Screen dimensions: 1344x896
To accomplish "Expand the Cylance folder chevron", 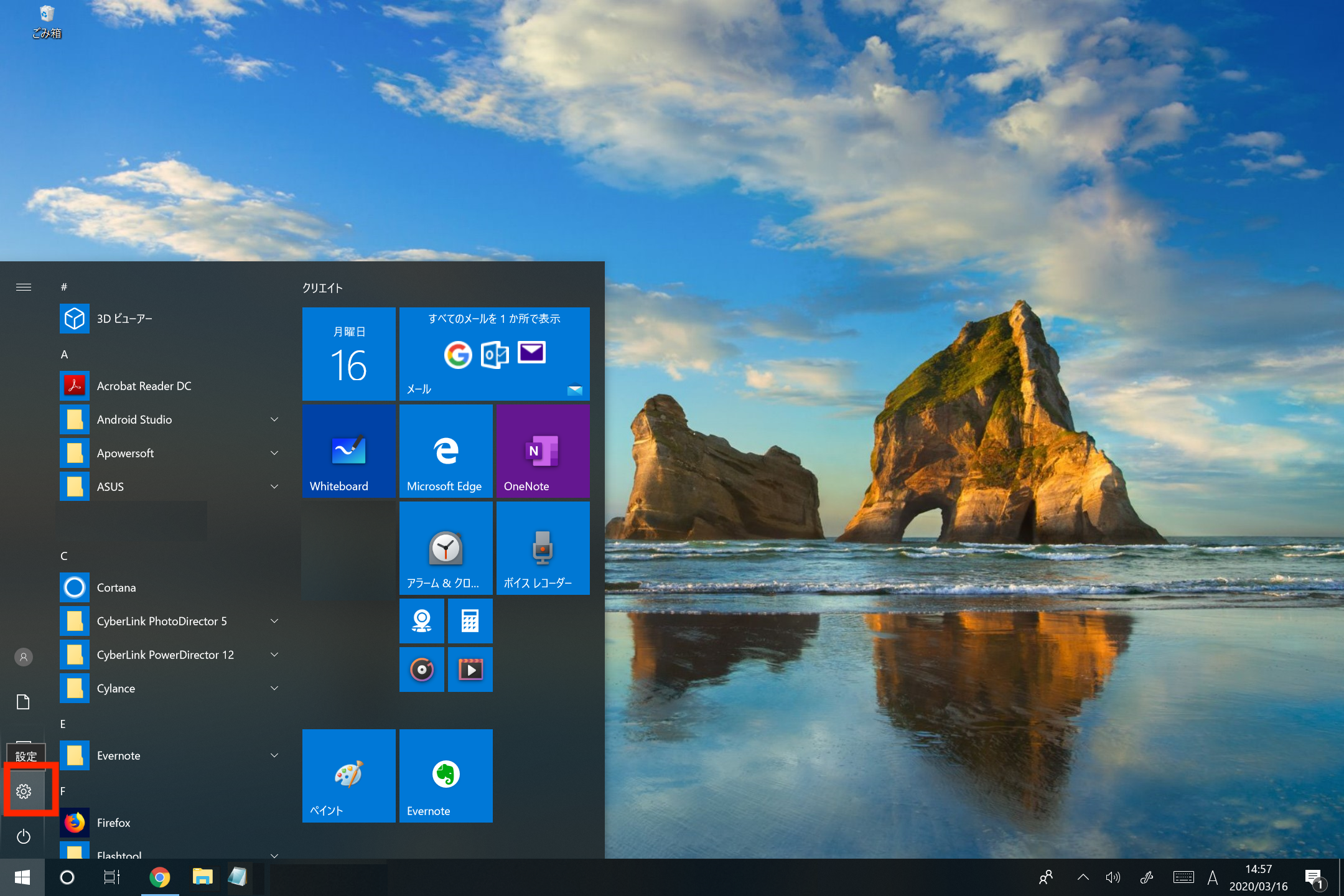I will 274,688.
